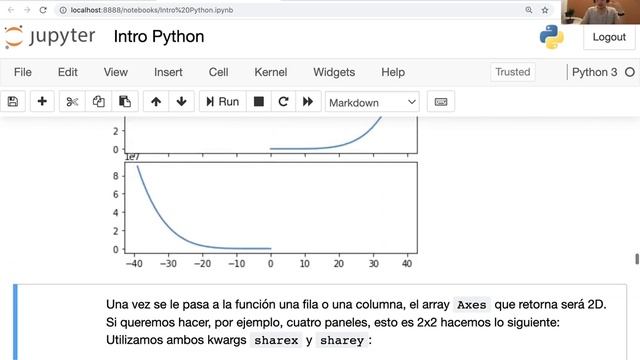Click the browser address bar URL
The image size is (640, 360).
click(x=152, y=10)
